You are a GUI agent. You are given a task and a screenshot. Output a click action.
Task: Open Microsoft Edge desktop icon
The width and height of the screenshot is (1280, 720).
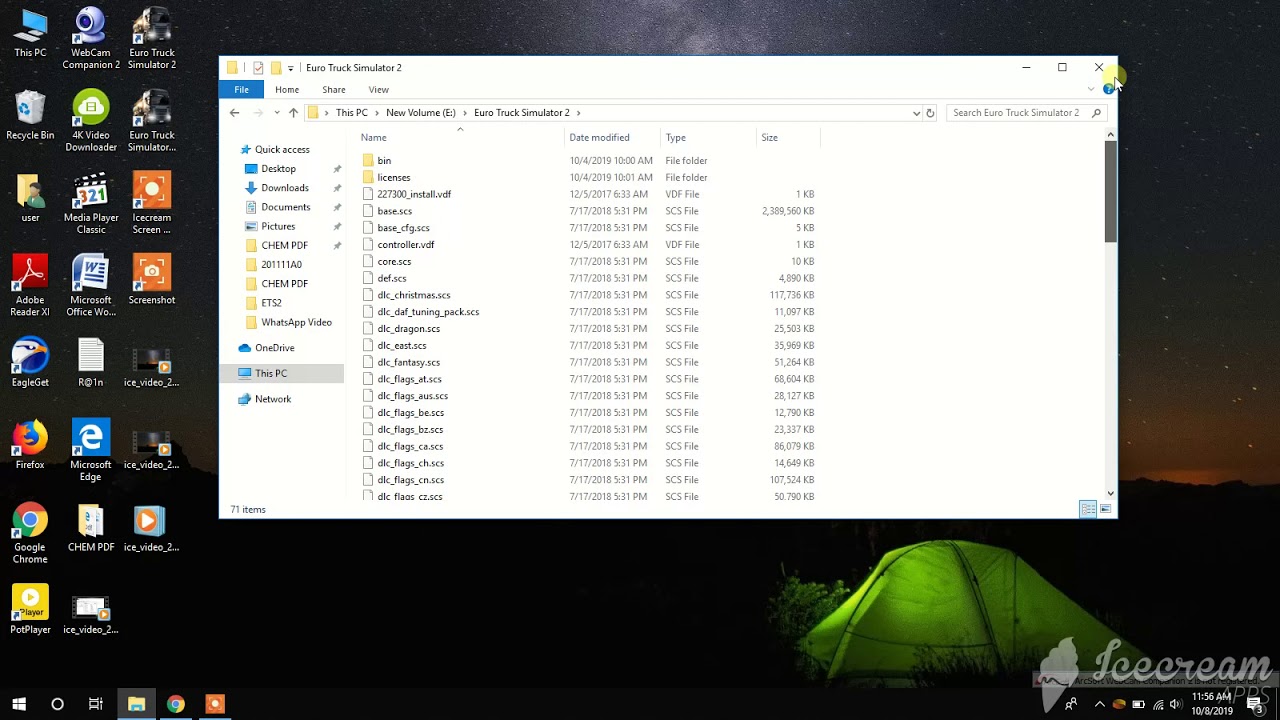(x=91, y=450)
